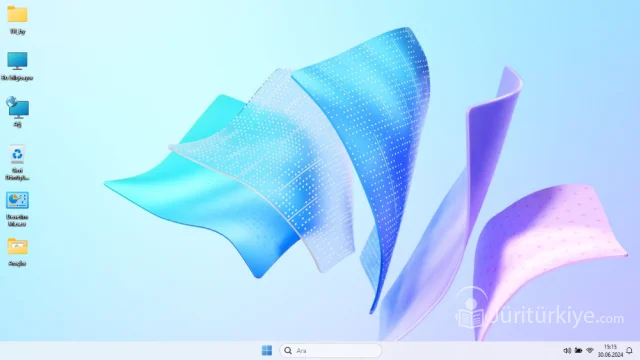Open the Recycle Bin desktop icon
The width and height of the screenshot is (640, 360).
click(17, 154)
